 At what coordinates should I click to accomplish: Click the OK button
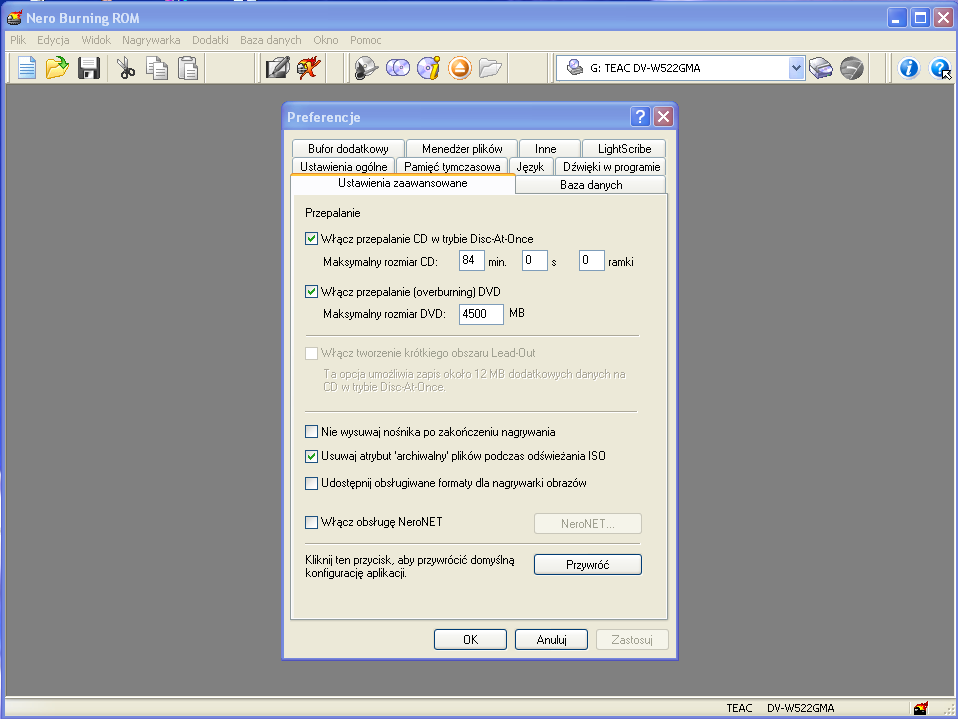click(470, 640)
